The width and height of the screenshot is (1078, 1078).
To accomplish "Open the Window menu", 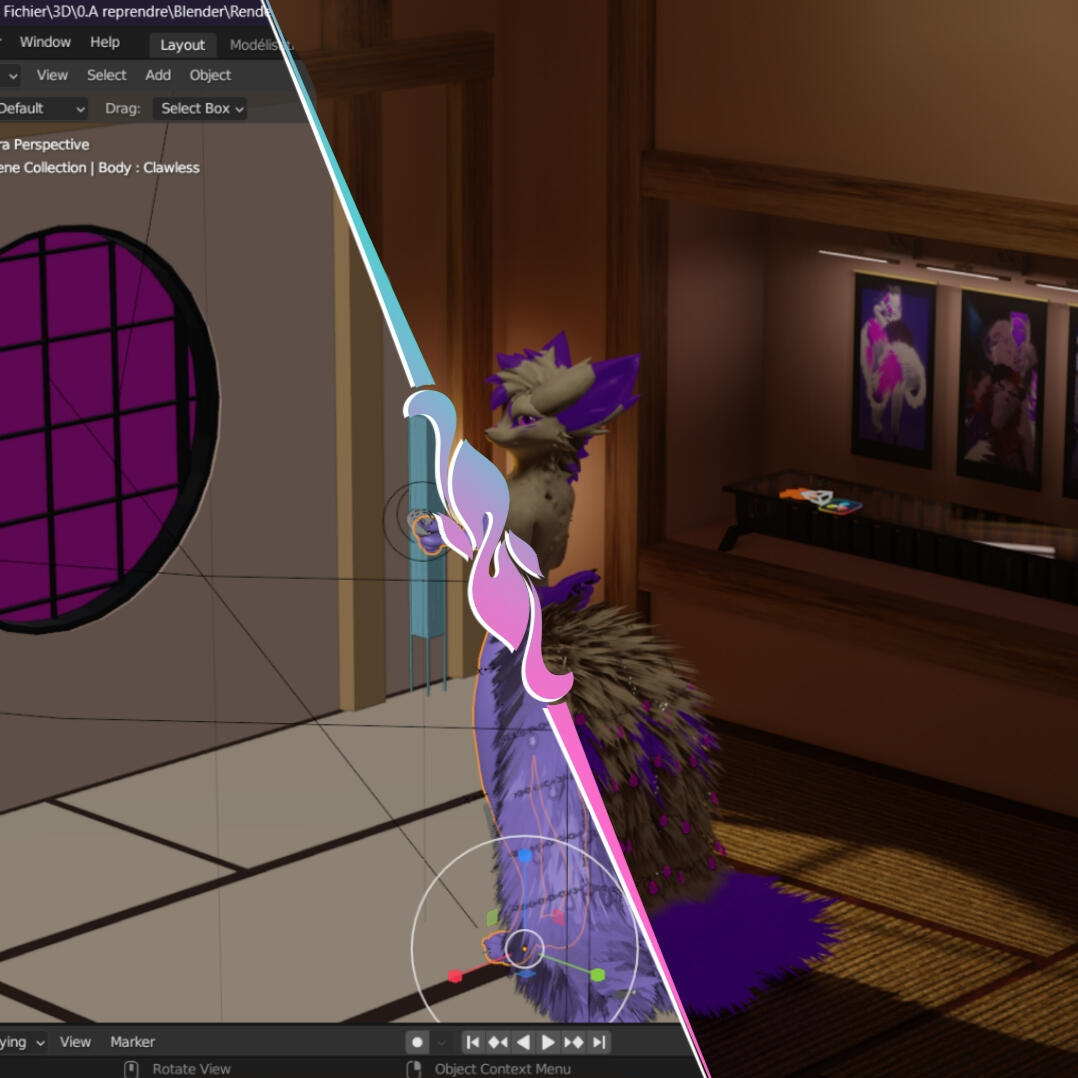I will [45, 42].
